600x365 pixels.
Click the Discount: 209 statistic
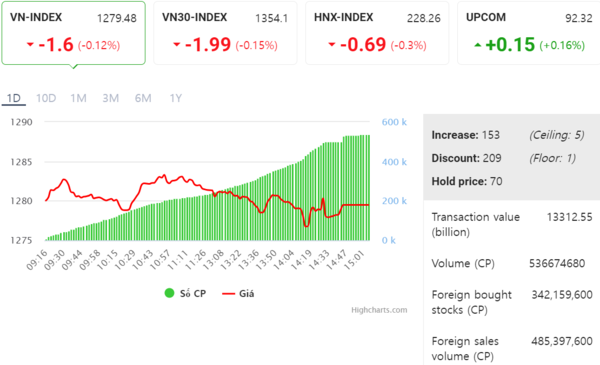(x=466, y=158)
